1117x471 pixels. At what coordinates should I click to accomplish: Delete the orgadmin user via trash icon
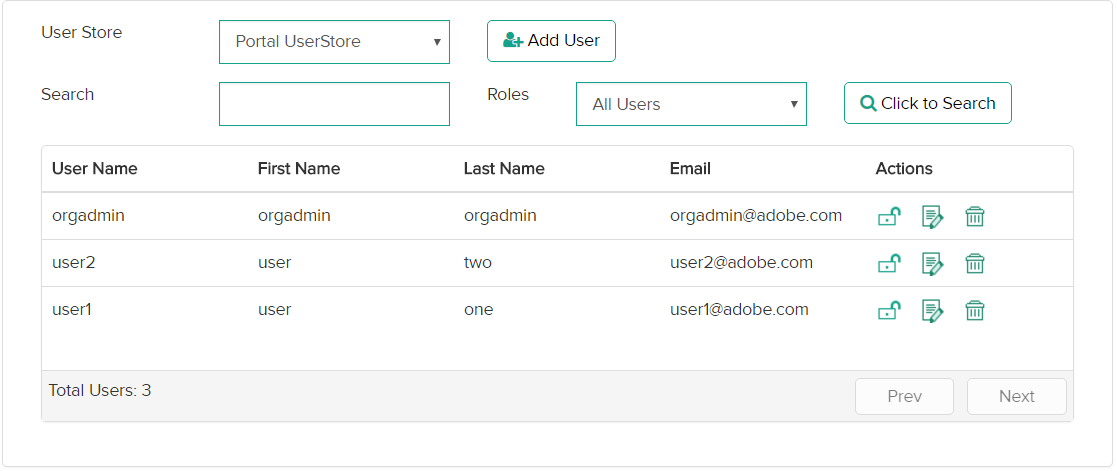point(975,216)
